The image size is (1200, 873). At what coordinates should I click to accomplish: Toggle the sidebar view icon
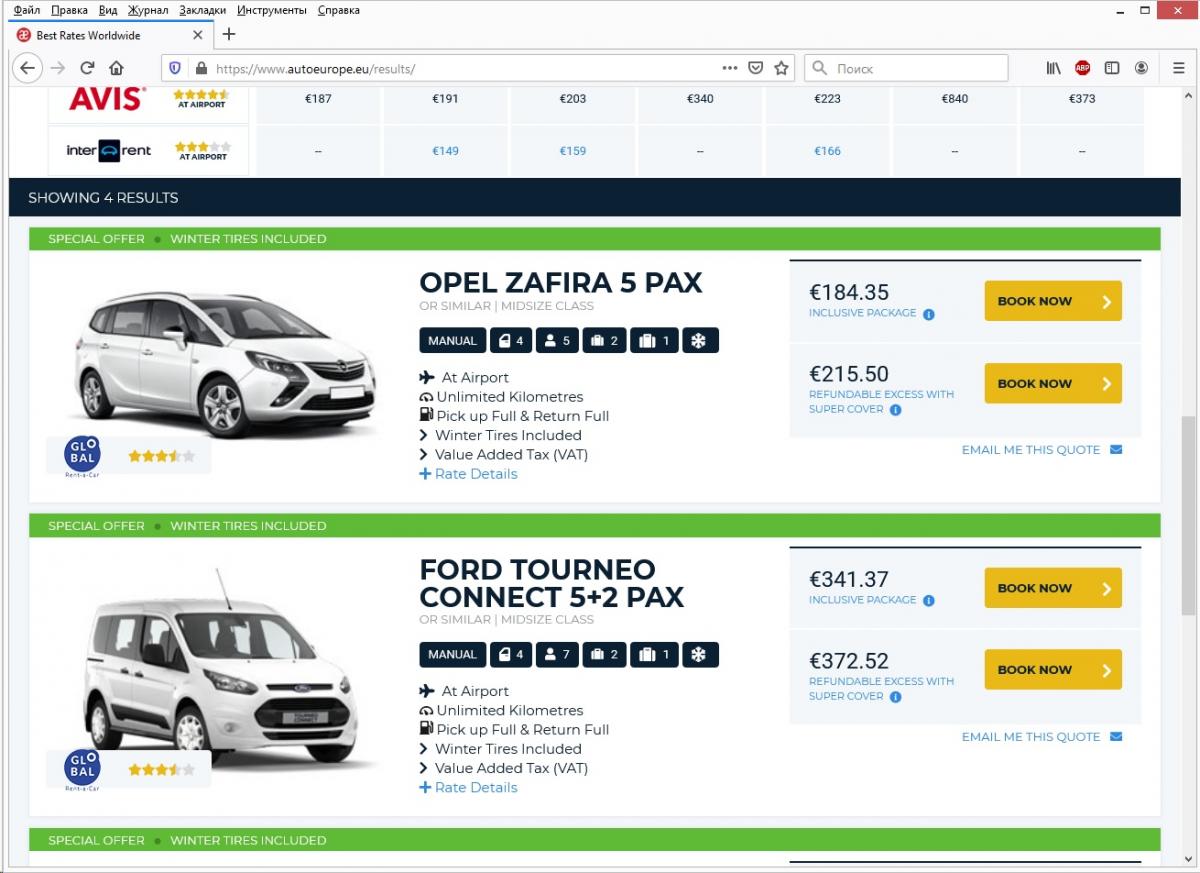click(1112, 68)
